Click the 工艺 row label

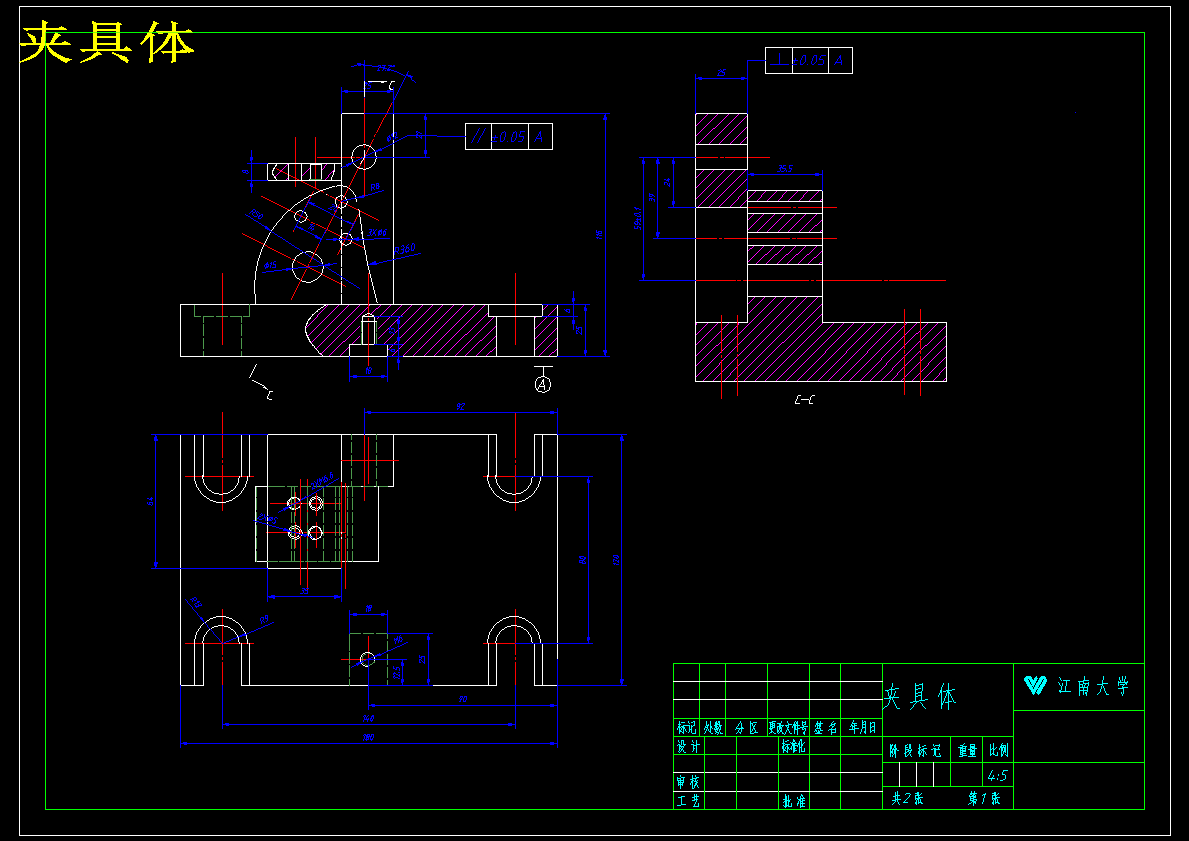[689, 800]
